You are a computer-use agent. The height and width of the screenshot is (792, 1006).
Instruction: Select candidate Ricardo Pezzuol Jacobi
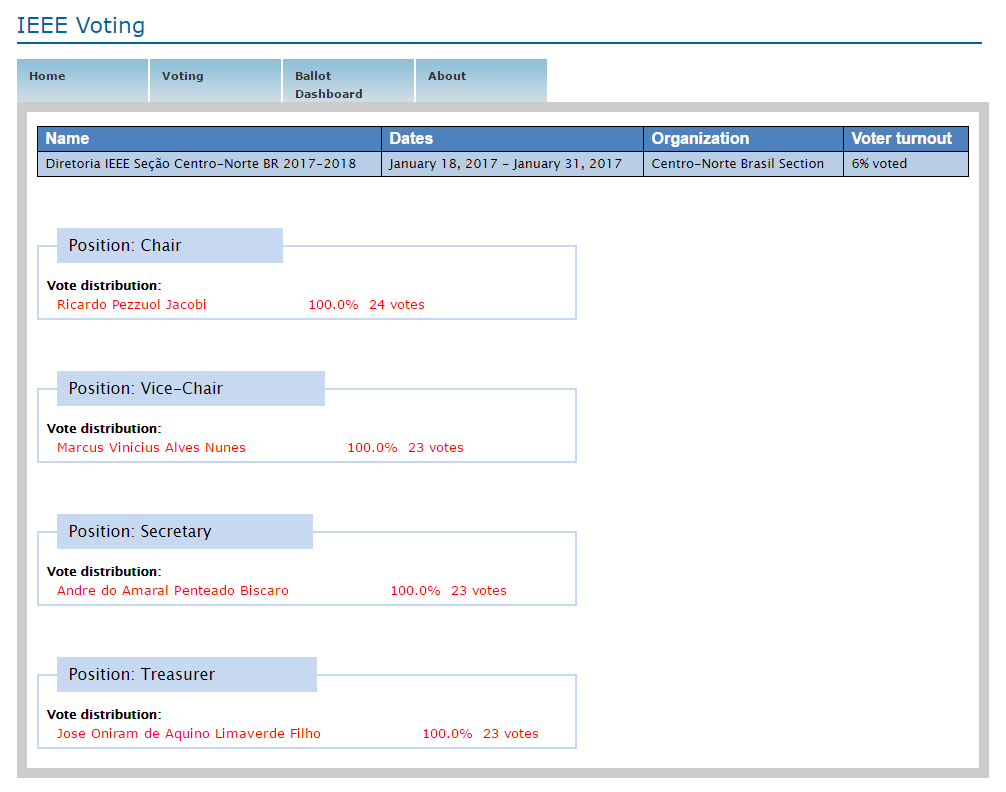point(132,305)
